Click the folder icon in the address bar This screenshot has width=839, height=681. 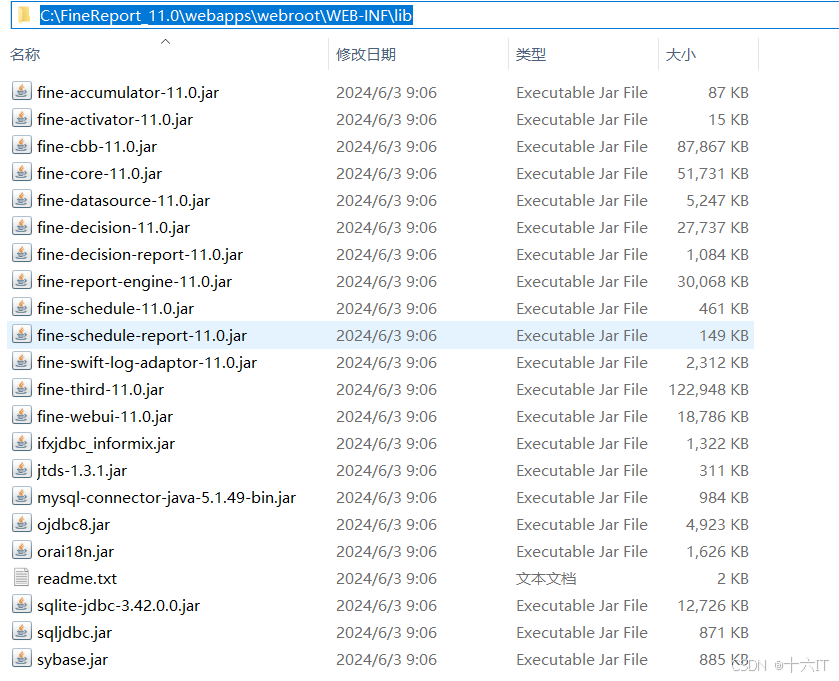coord(24,16)
